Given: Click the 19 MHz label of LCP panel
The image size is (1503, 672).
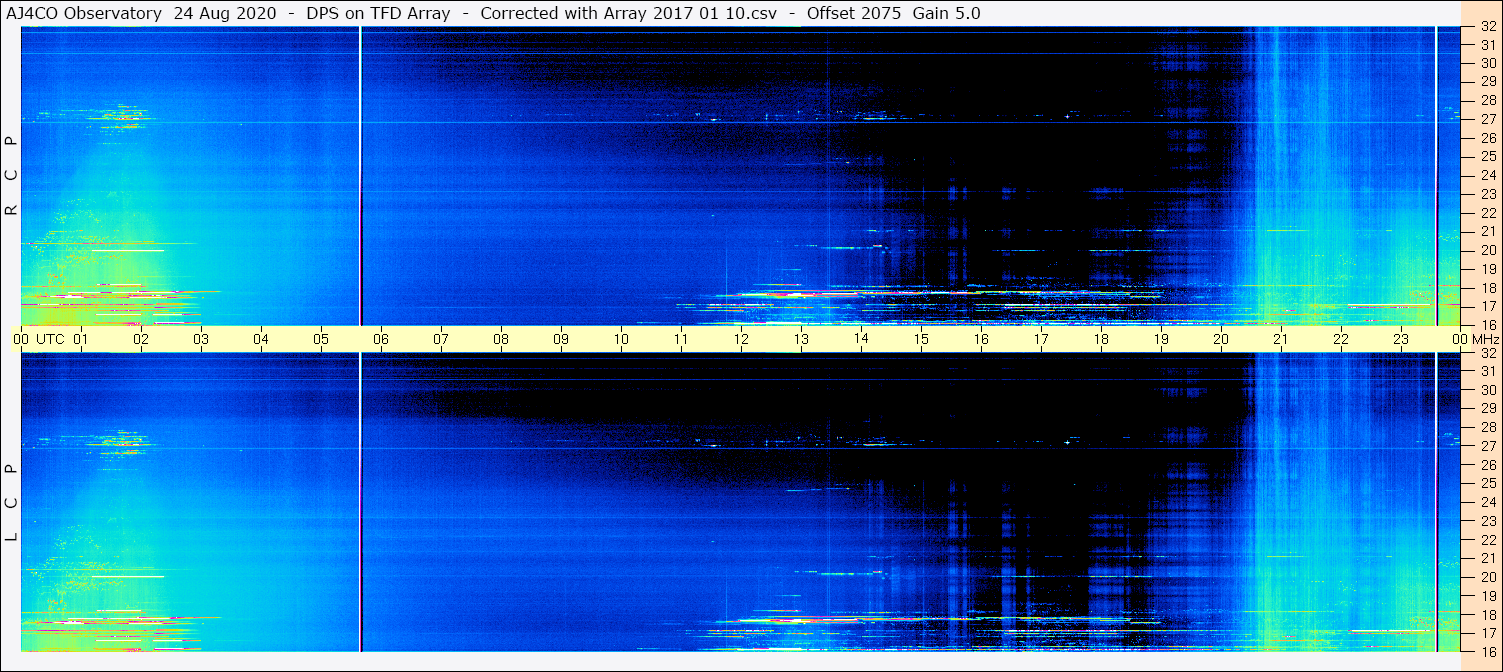Looking at the screenshot, I should [x=1488, y=595].
